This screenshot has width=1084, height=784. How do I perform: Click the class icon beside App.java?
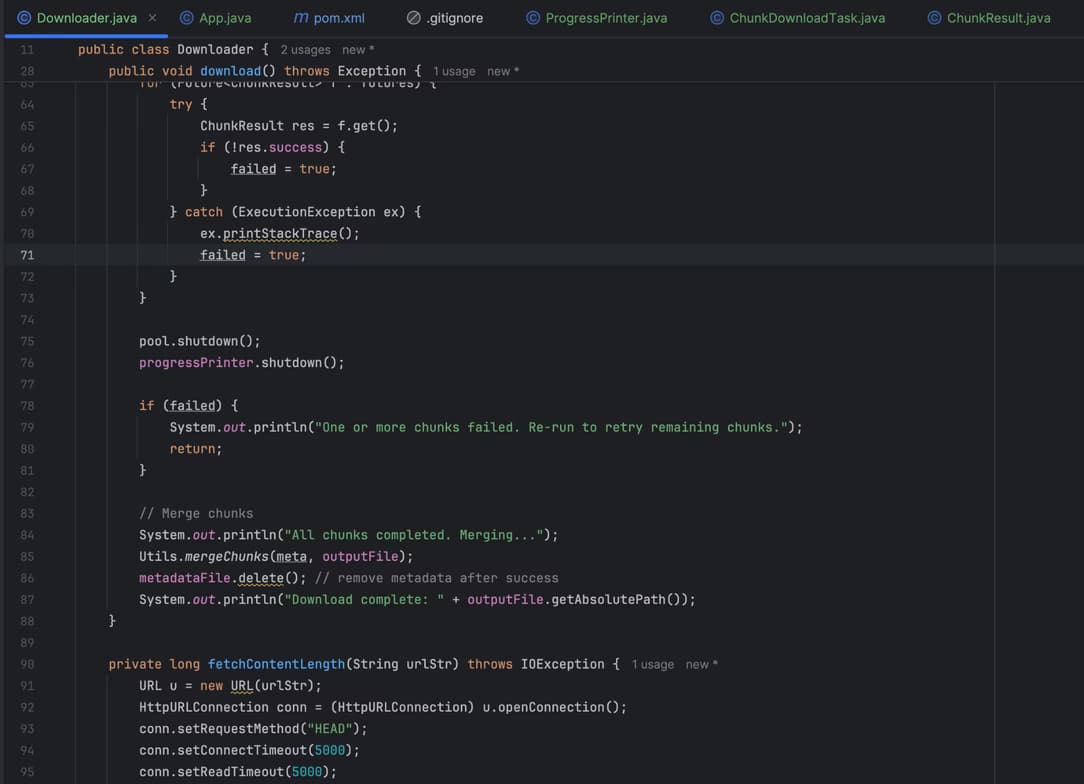click(x=185, y=17)
